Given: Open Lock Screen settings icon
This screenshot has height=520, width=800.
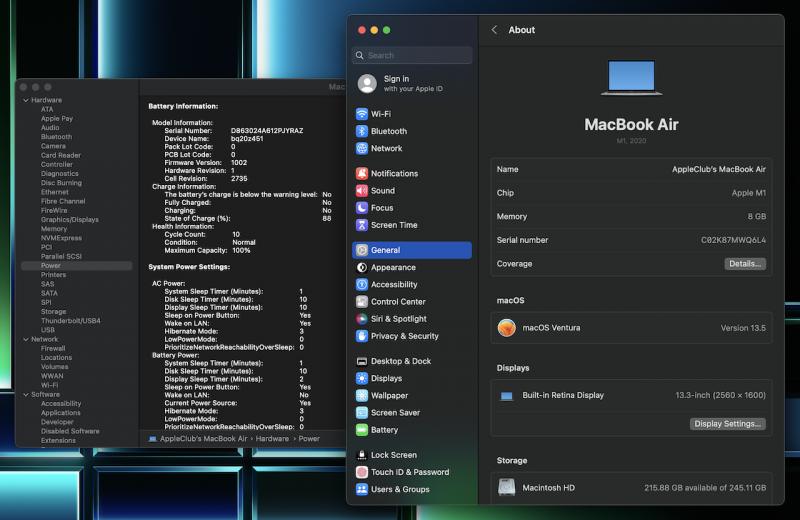Looking at the screenshot, I should [x=362, y=455].
